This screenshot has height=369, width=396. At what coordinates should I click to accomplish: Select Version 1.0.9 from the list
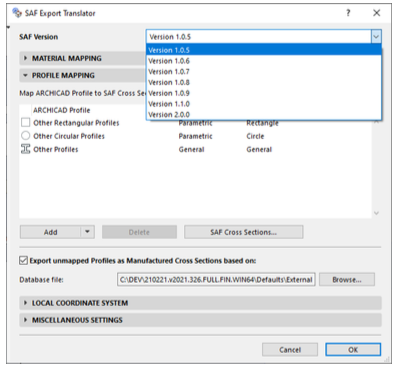pyautogui.click(x=264, y=93)
